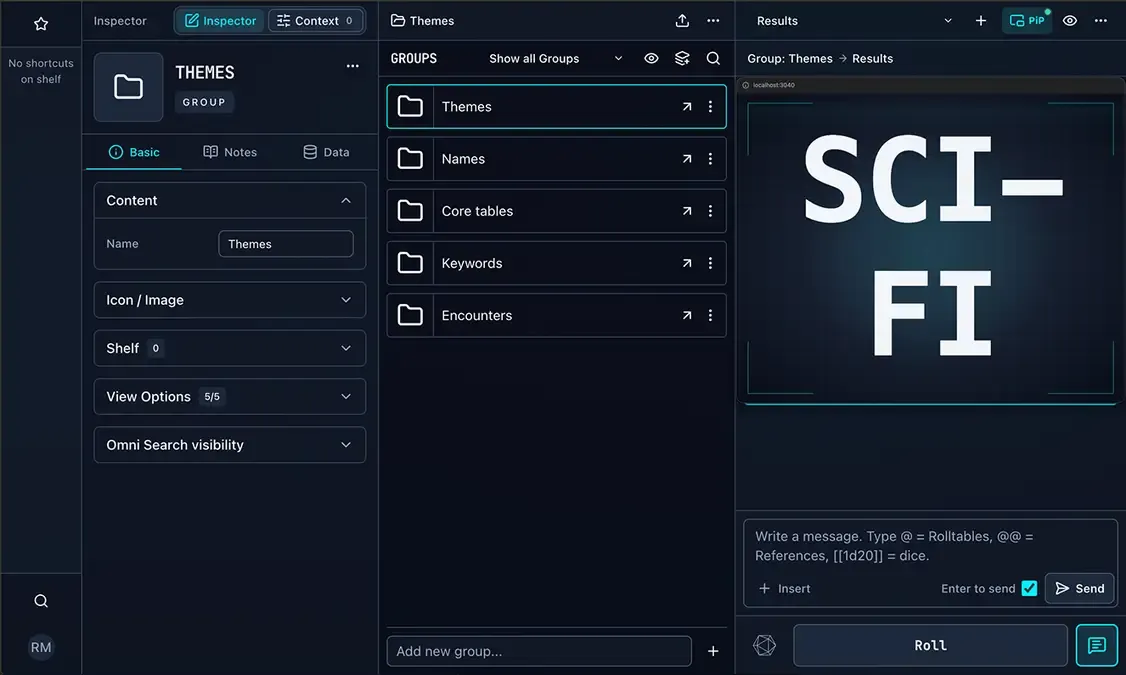This screenshot has height=675, width=1126.
Task: Expand the Icon / Image section
Action: [x=230, y=300]
